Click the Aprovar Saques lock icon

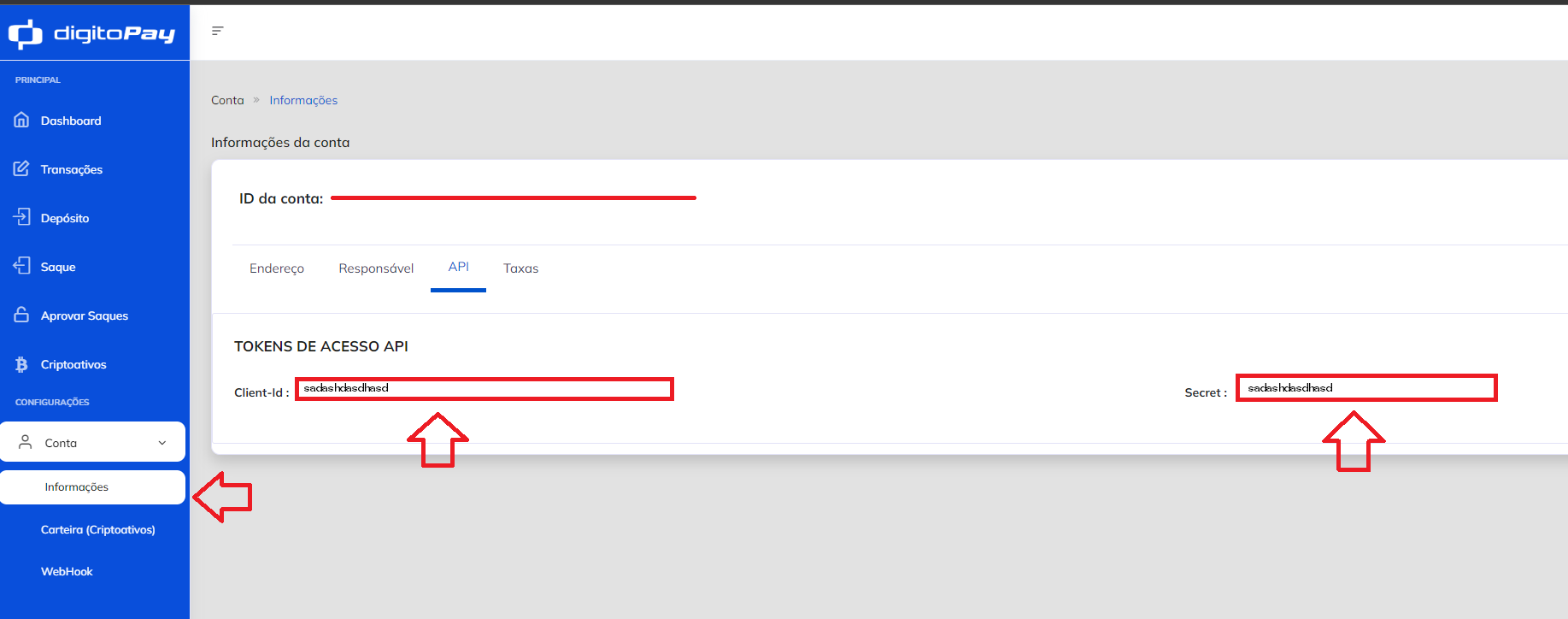pos(22,315)
